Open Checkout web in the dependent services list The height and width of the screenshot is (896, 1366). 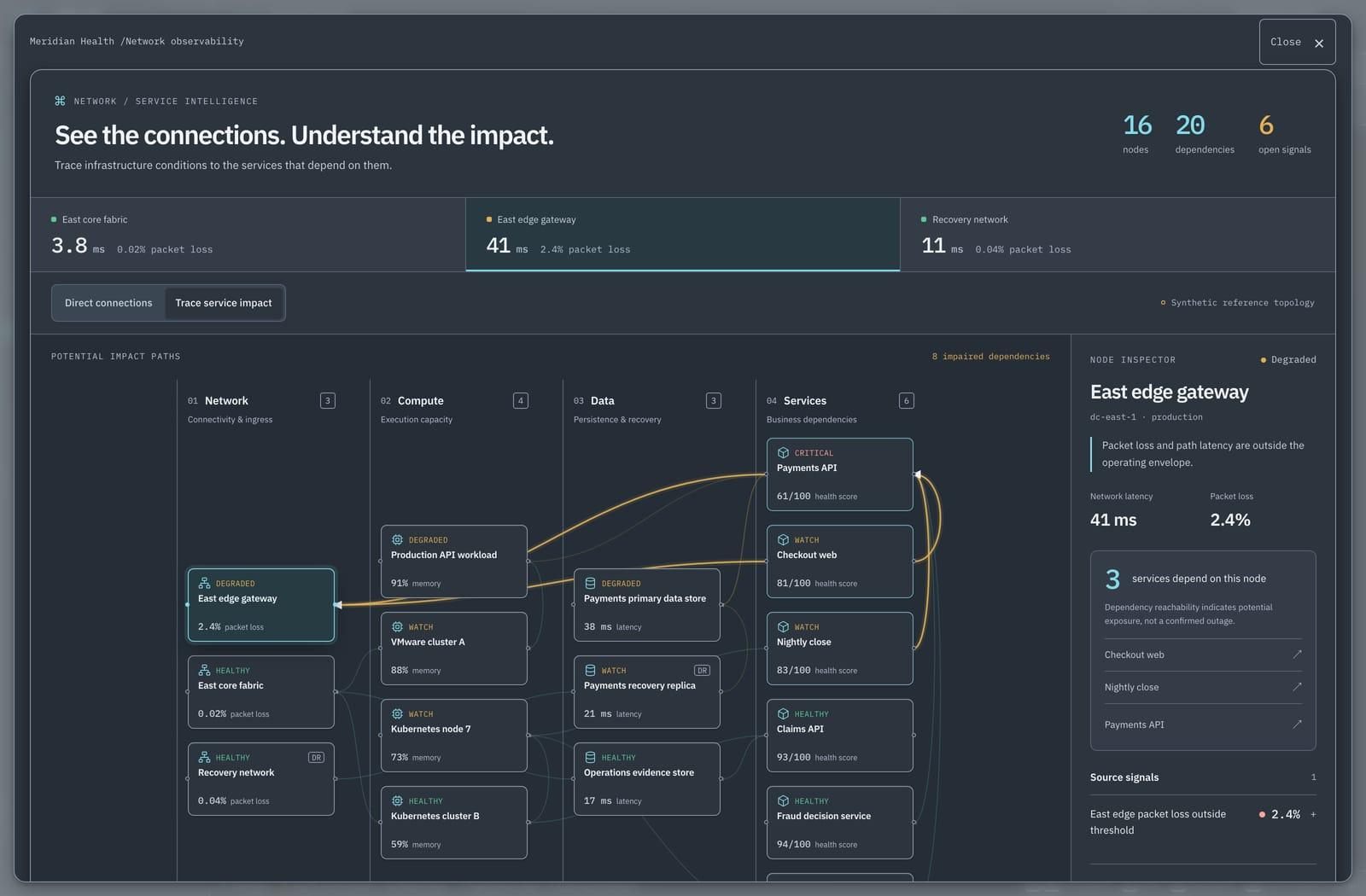tap(1203, 655)
